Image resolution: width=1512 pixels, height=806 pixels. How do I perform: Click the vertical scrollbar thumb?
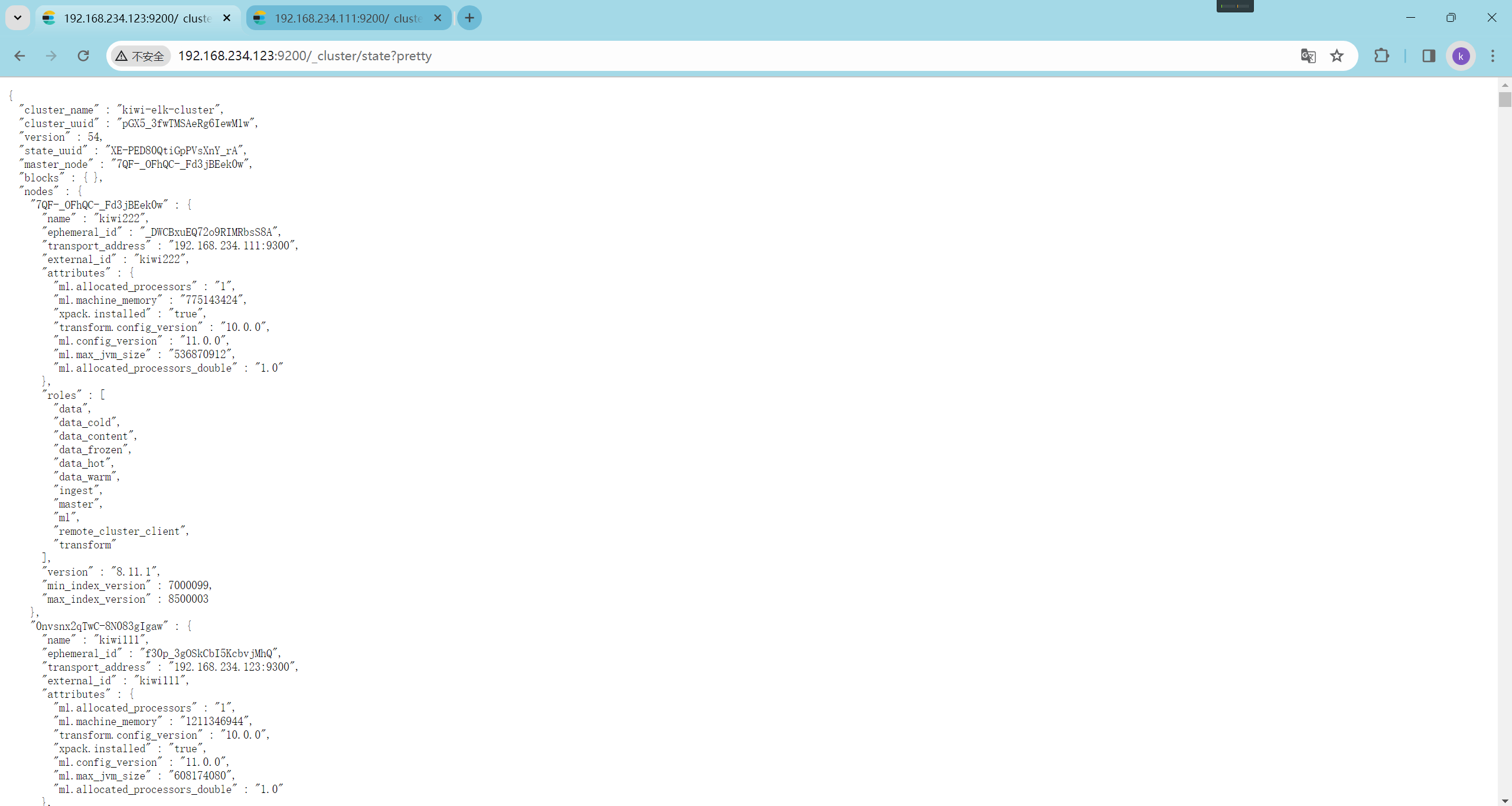(1504, 99)
